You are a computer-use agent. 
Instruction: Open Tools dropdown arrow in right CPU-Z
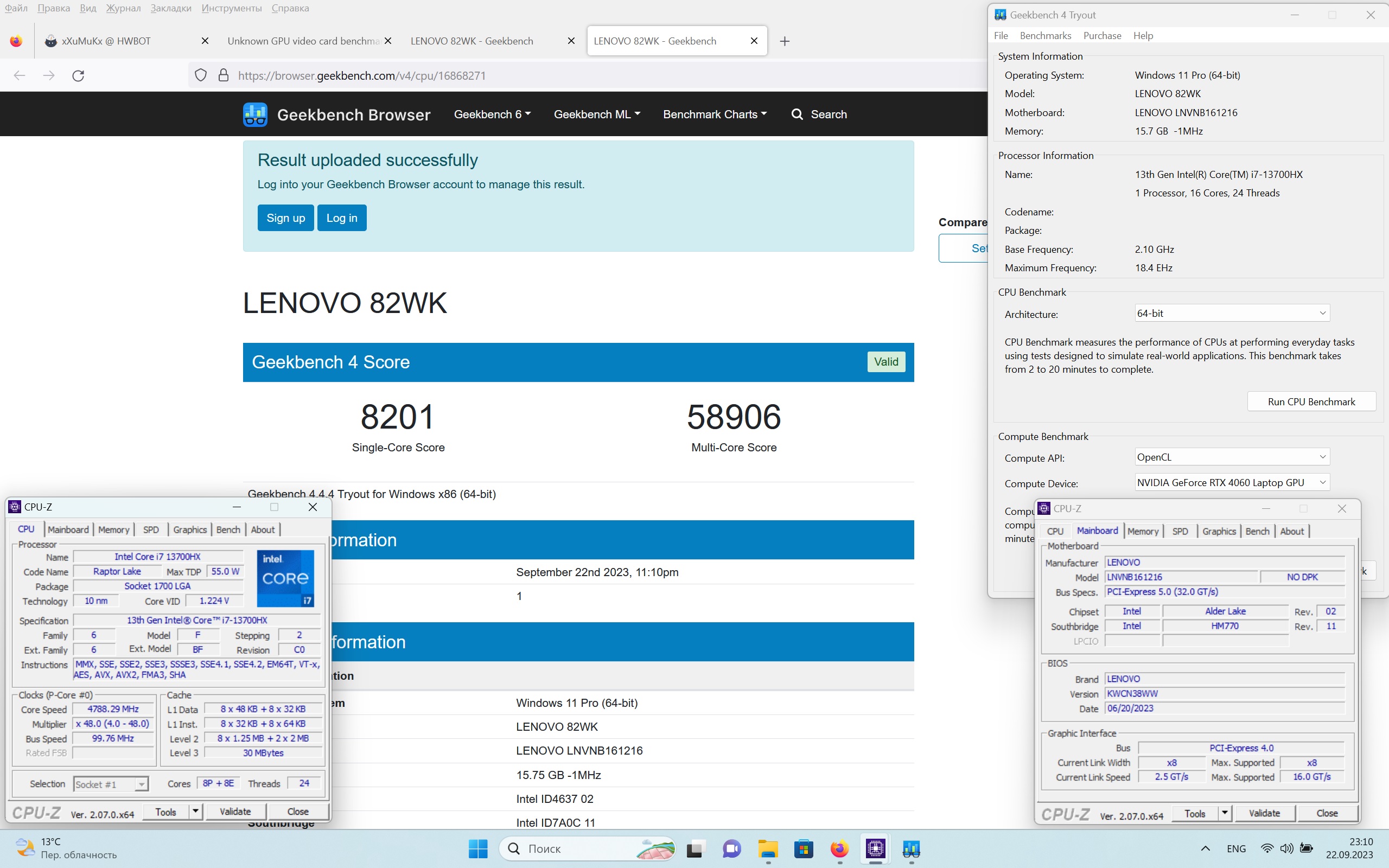(1225, 813)
